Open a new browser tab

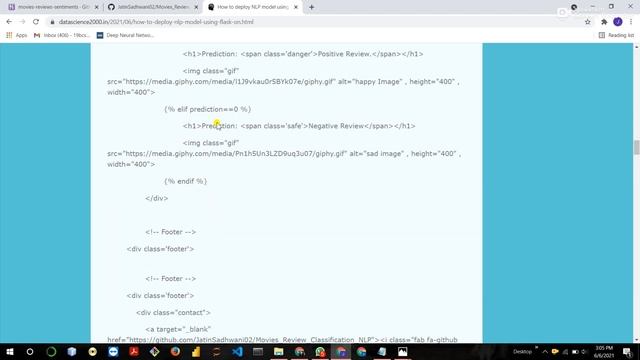[x=311, y=7]
